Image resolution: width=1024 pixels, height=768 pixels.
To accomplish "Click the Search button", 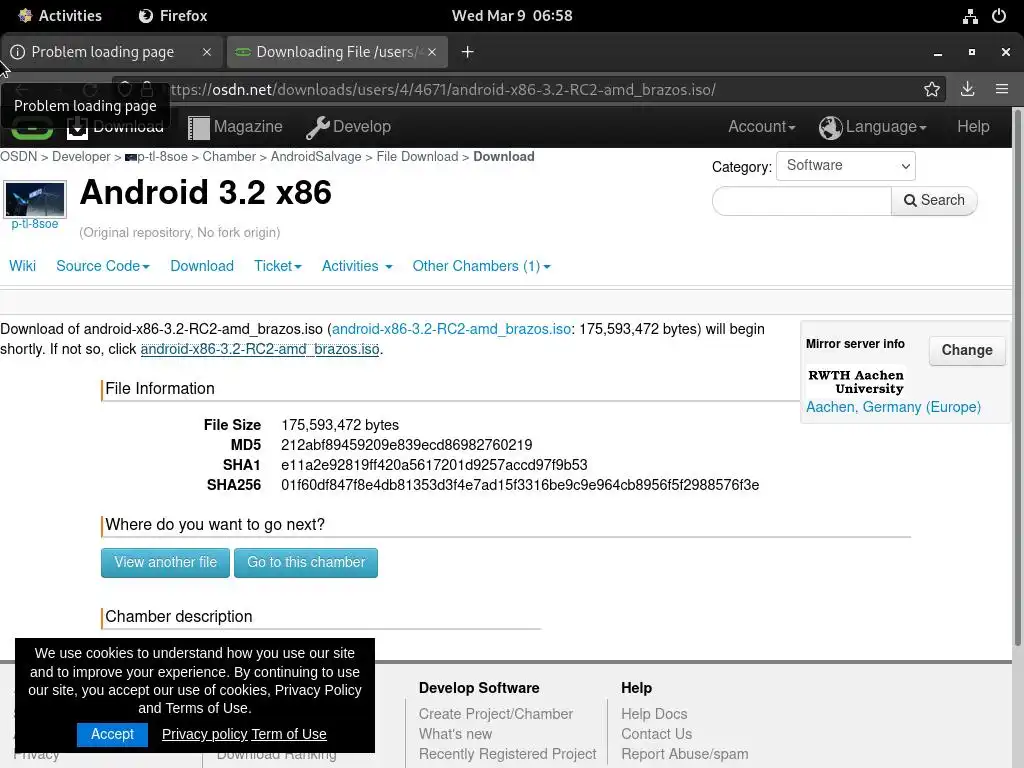I will click(x=934, y=200).
